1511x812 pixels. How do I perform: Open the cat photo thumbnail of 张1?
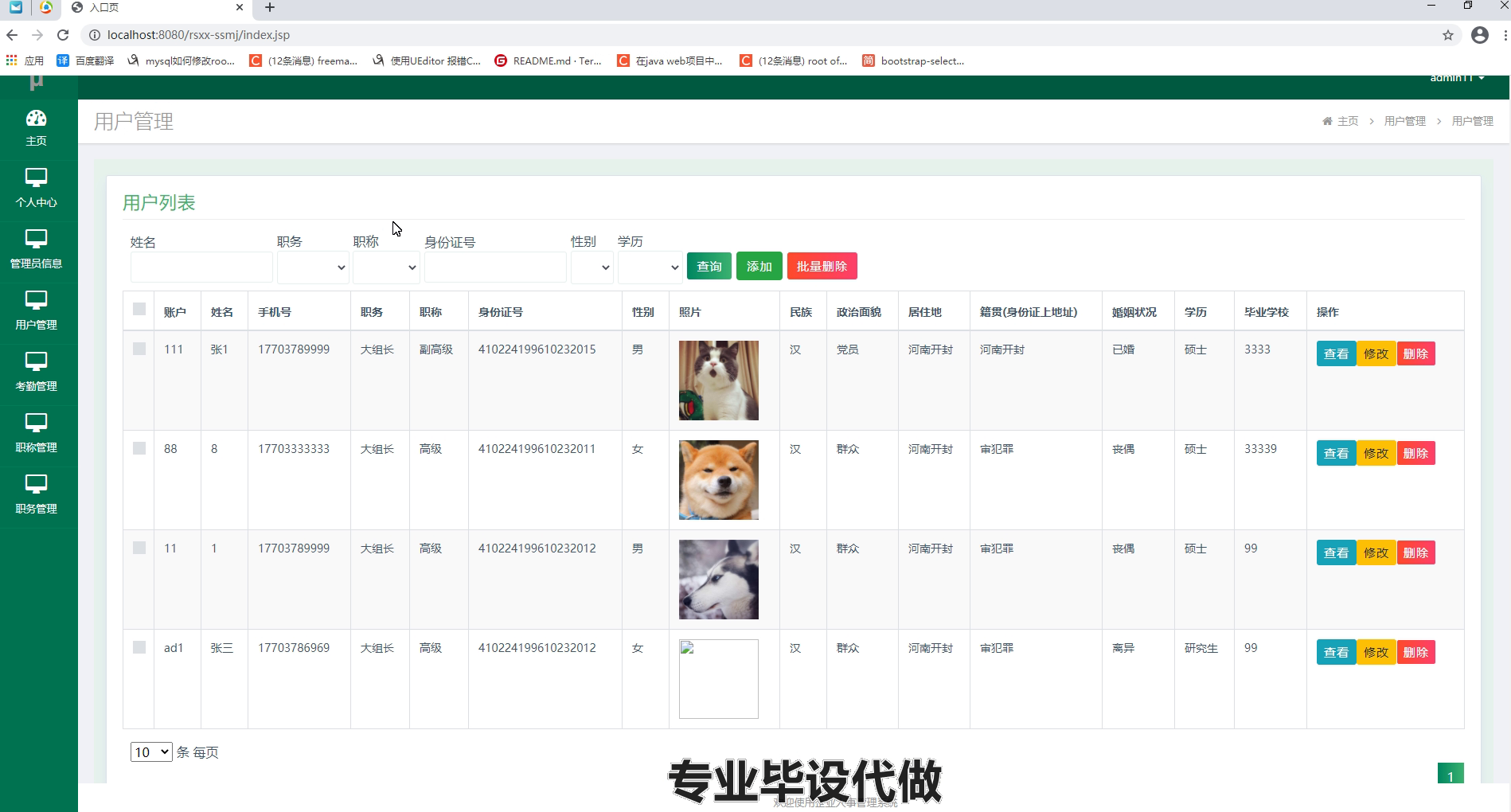[x=719, y=381]
